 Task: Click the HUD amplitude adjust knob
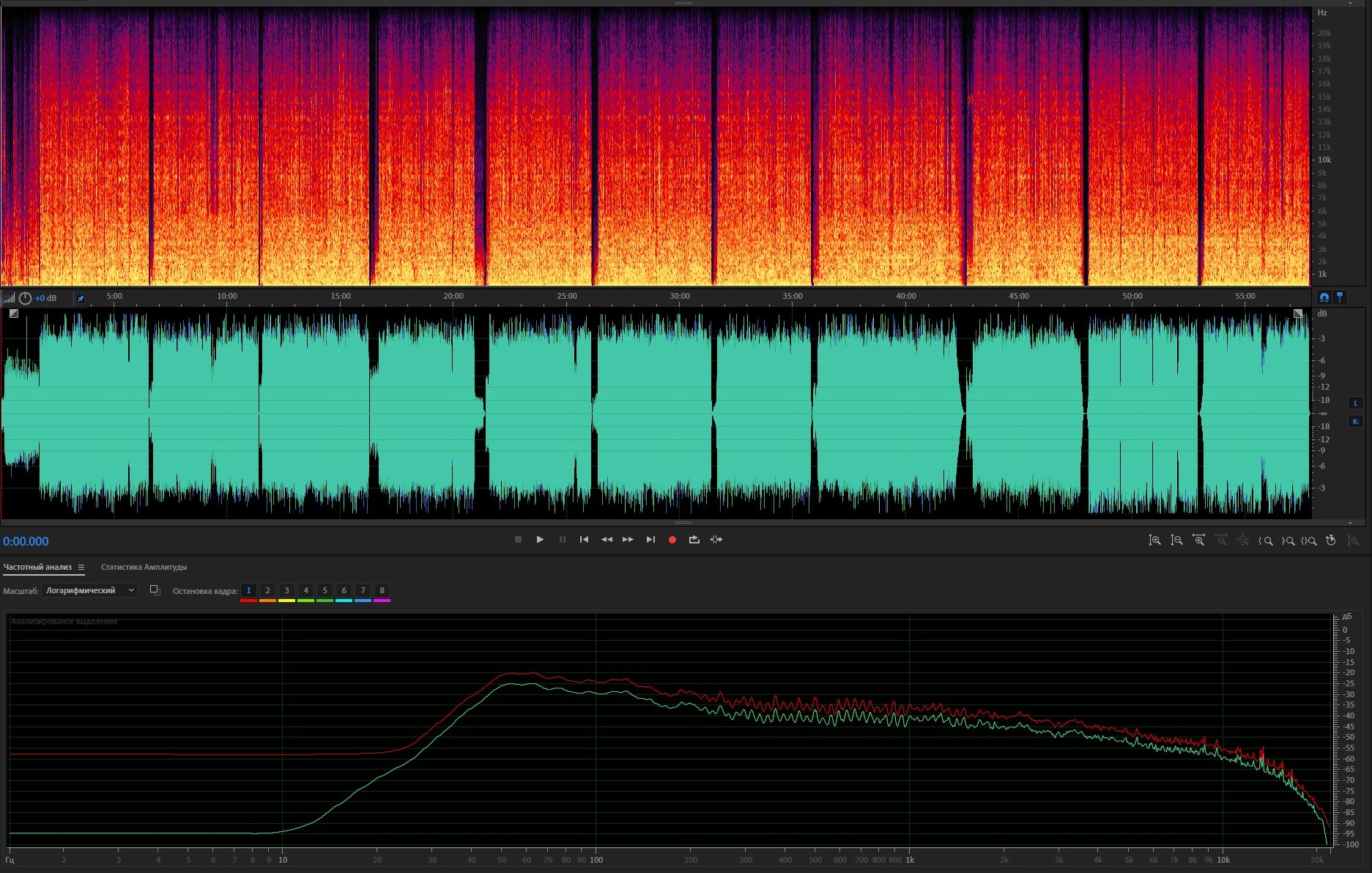click(25, 298)
